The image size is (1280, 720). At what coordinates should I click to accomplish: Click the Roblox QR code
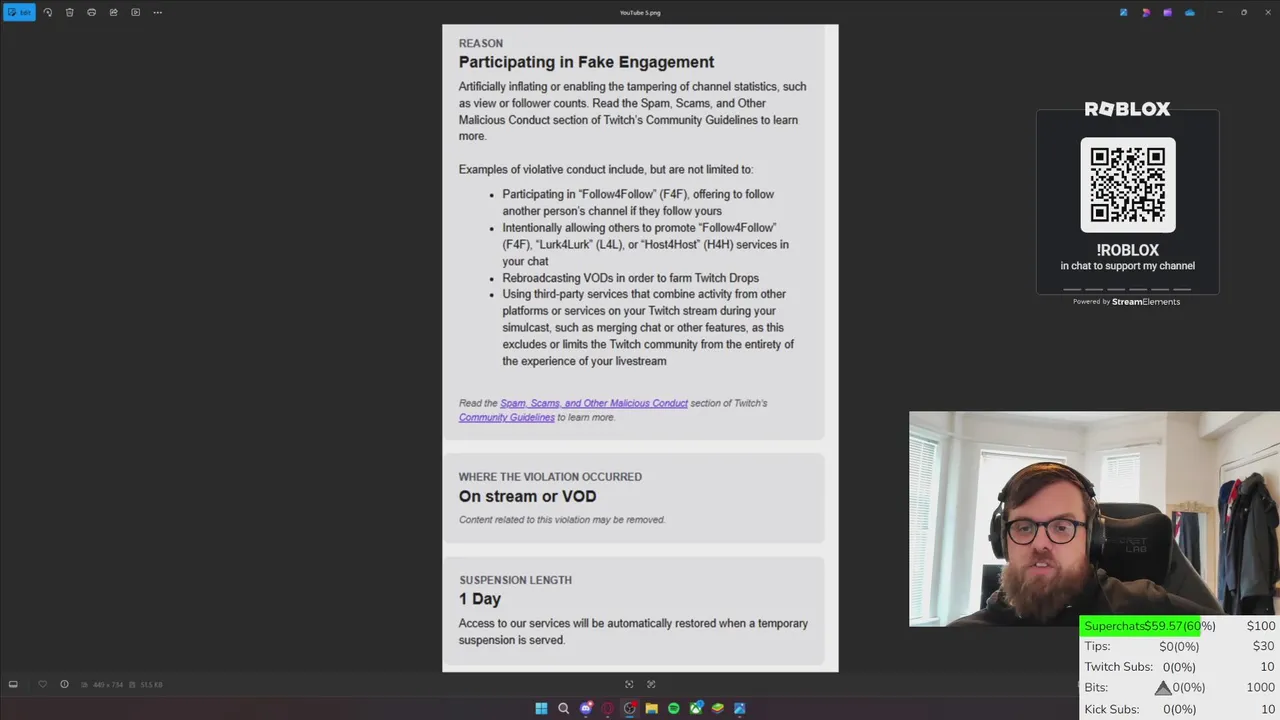point(1127,185)
